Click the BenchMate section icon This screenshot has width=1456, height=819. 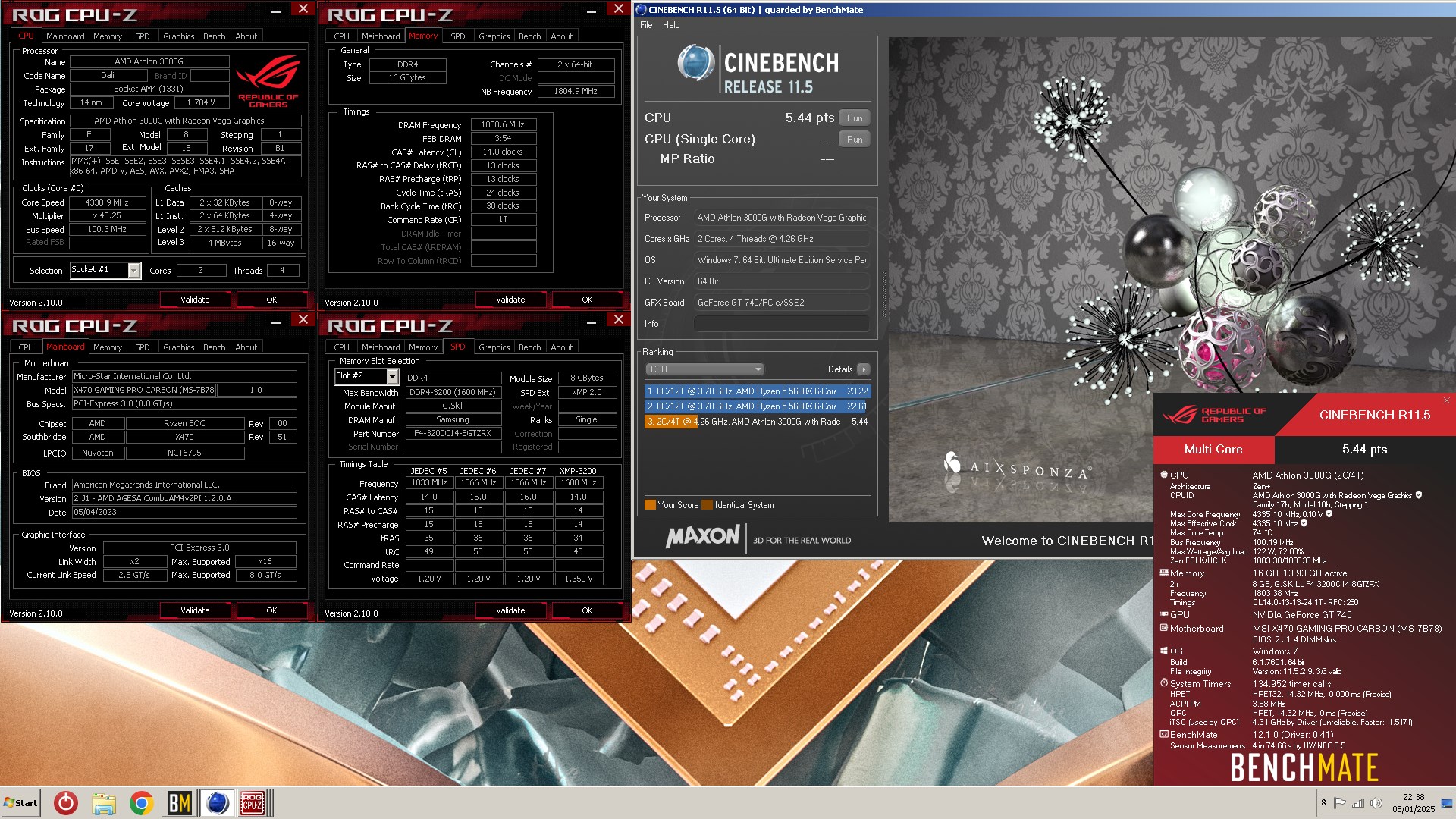pyautogui.click(x=1164, y=733)
